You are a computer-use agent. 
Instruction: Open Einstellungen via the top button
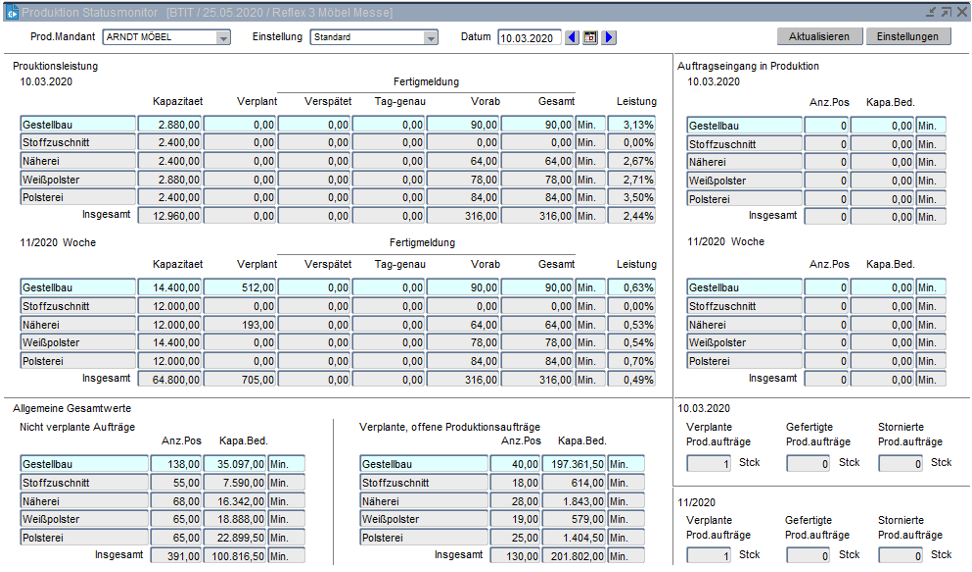[x=907, y=37]
